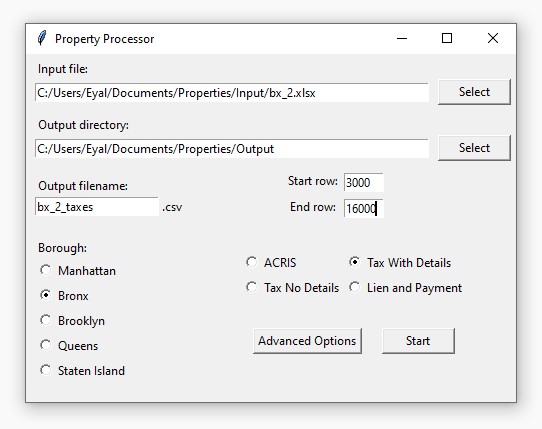Click Select button for input file
Screen dimensions: 542x429
[474, 92]
